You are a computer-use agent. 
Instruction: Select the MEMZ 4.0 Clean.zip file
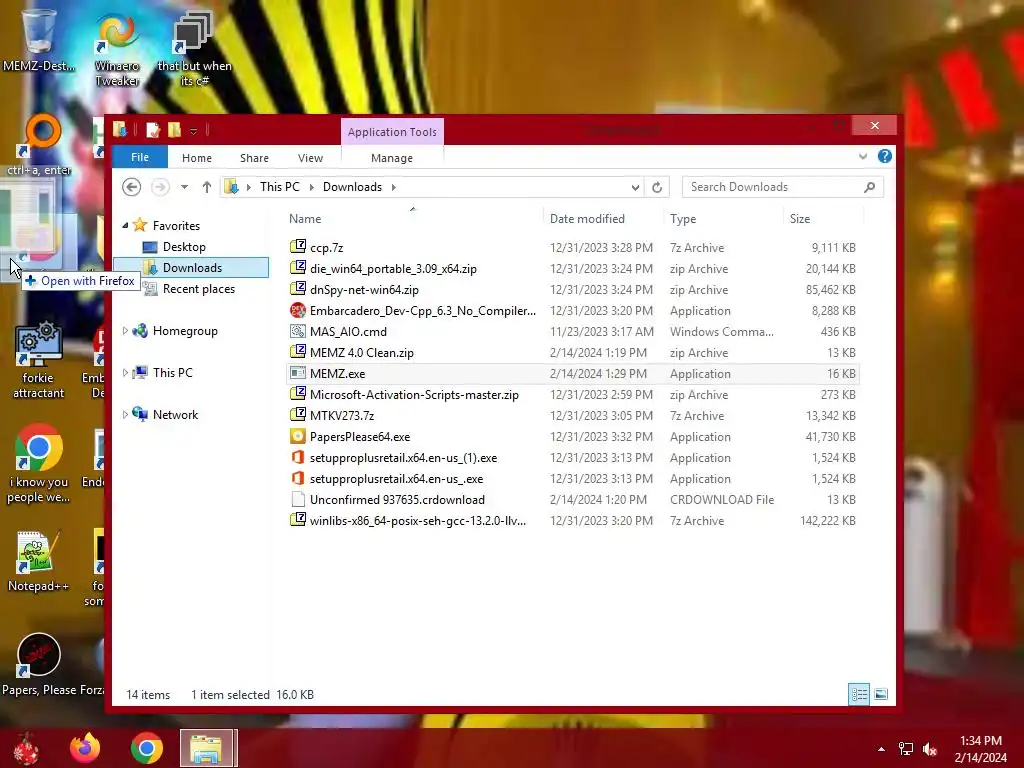(573, 353)
